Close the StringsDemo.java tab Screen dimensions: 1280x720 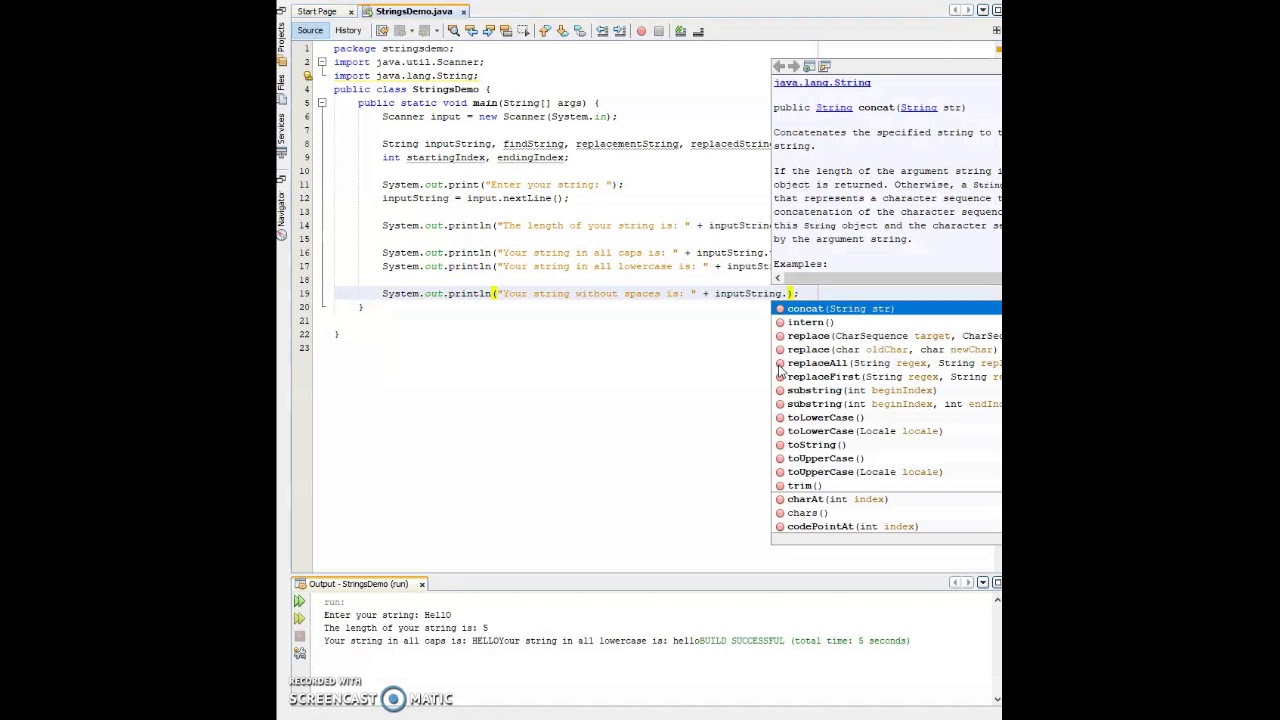(x=463, y=11)
